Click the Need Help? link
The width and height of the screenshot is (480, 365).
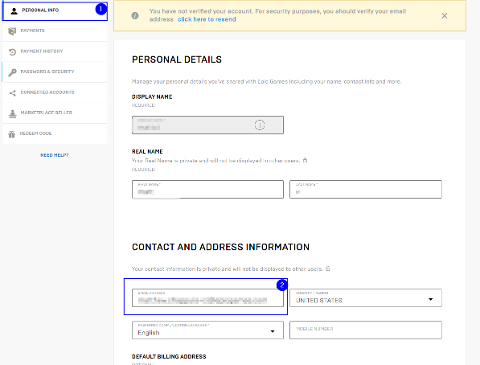pyautogui.click(x=54, y=155)
